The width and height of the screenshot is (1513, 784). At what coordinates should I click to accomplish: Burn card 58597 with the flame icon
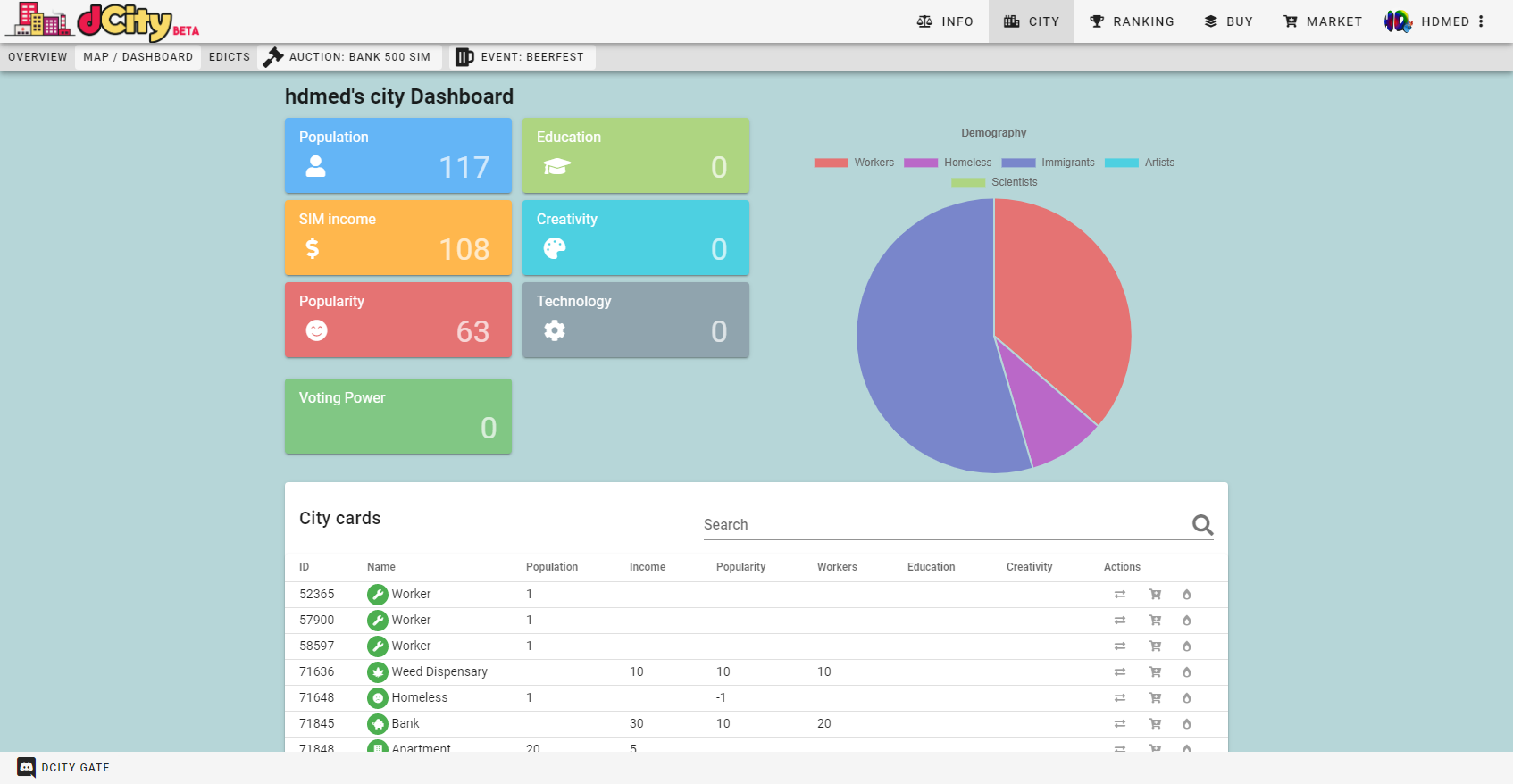(x=1187, y=646)
